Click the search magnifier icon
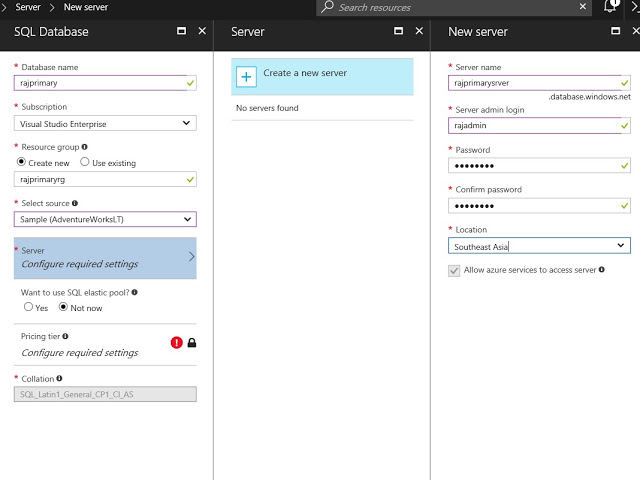This screenshot has width=640, height=480. pyautogui.click(x=327, y=7)
